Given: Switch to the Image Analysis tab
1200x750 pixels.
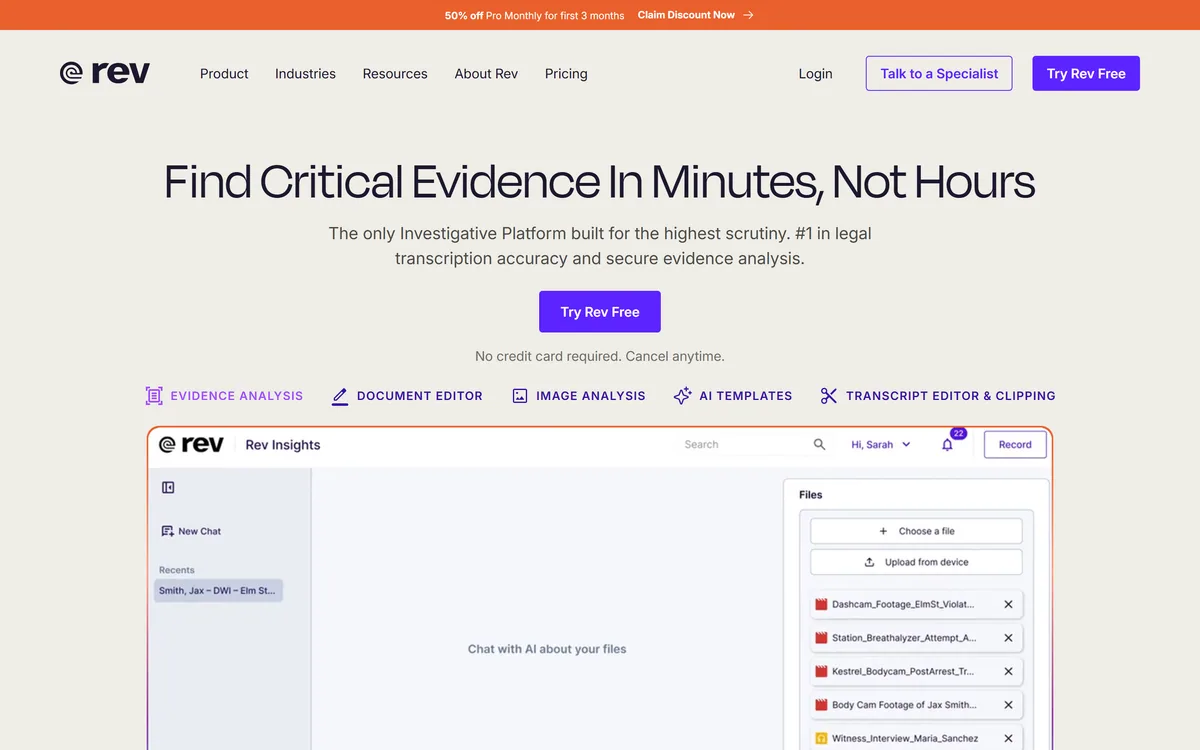Looking at the screenshot, I should pos(579,396).
